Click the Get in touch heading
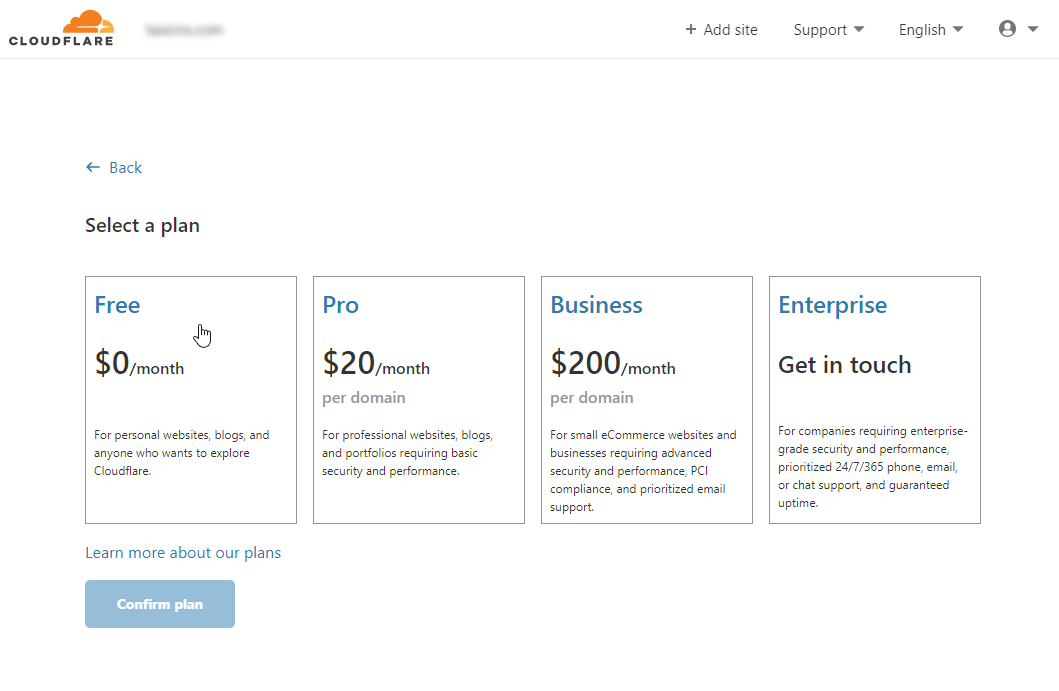The image size is (1059, 691). coord(845,365)
